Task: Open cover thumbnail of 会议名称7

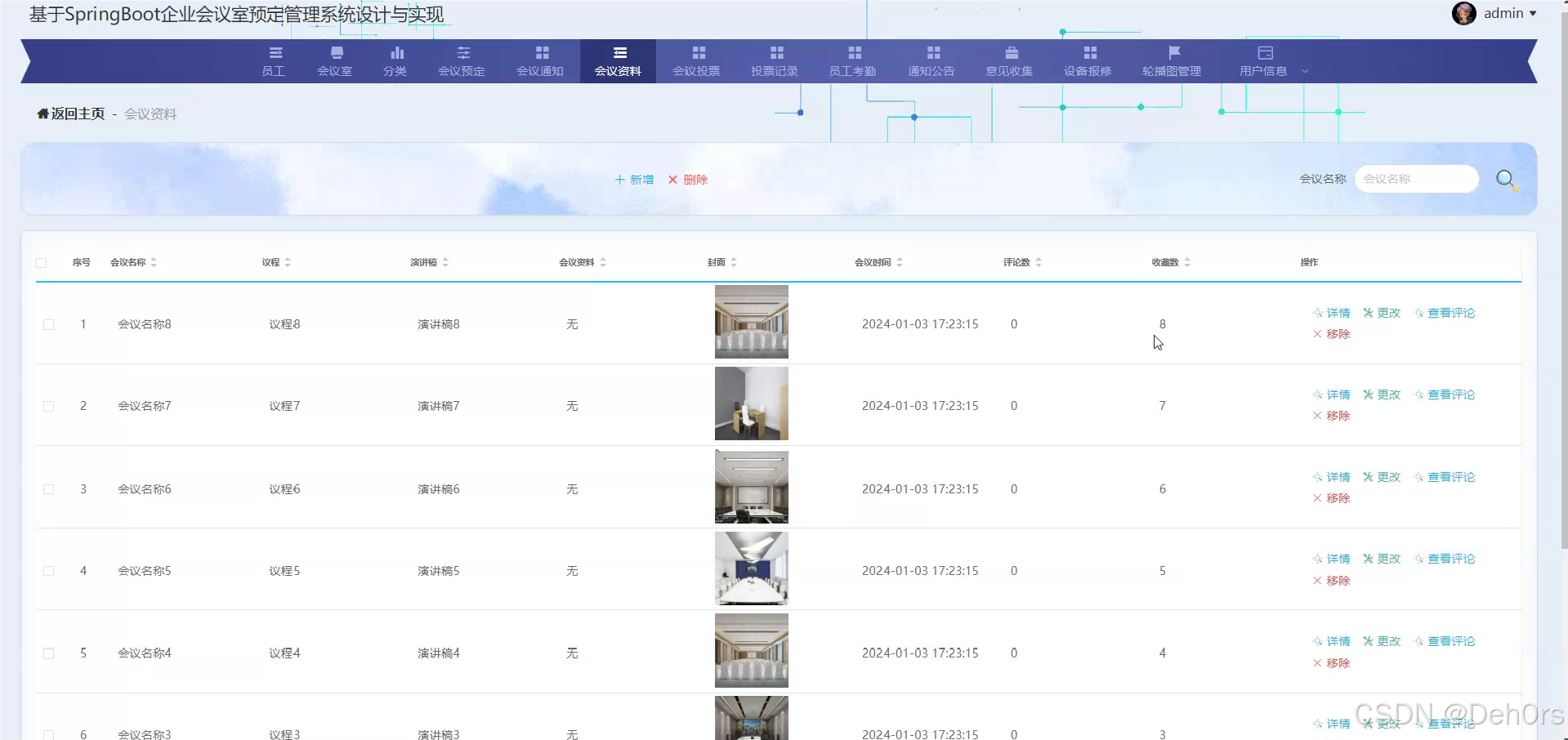Action: (x=752, y=403)
